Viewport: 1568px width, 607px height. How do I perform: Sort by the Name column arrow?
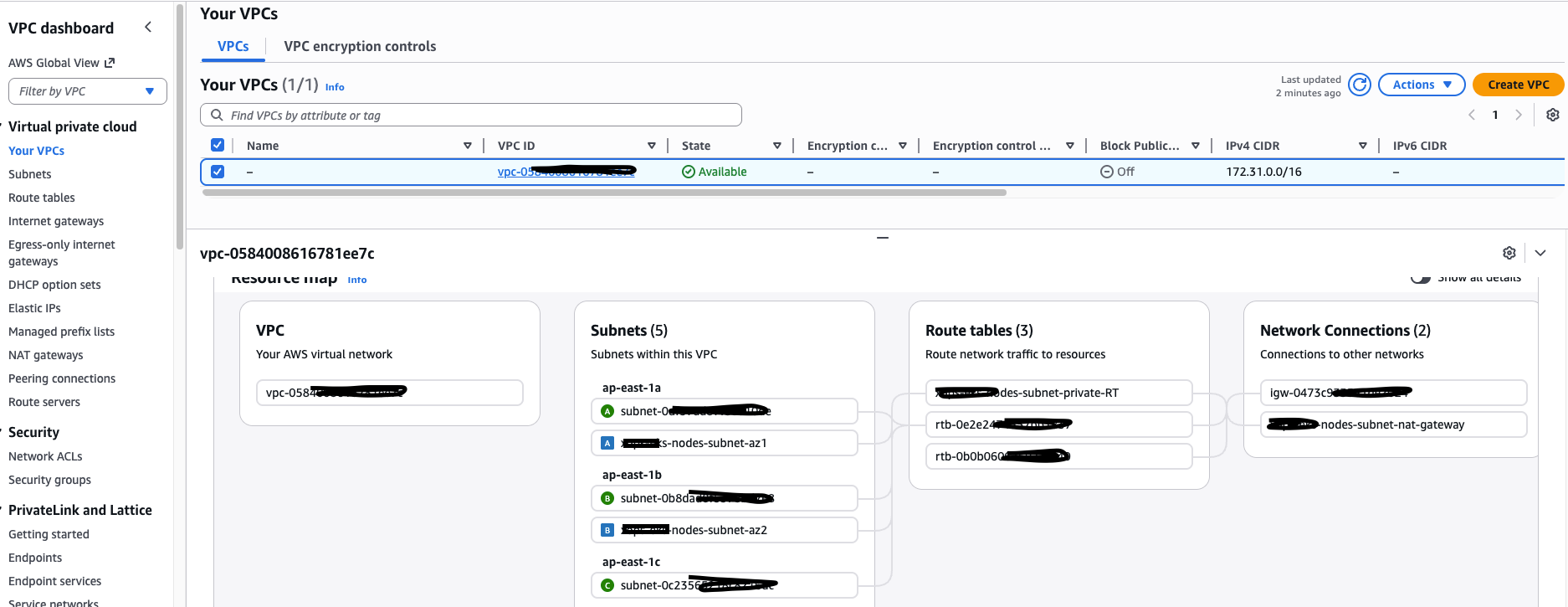(467, 146)
